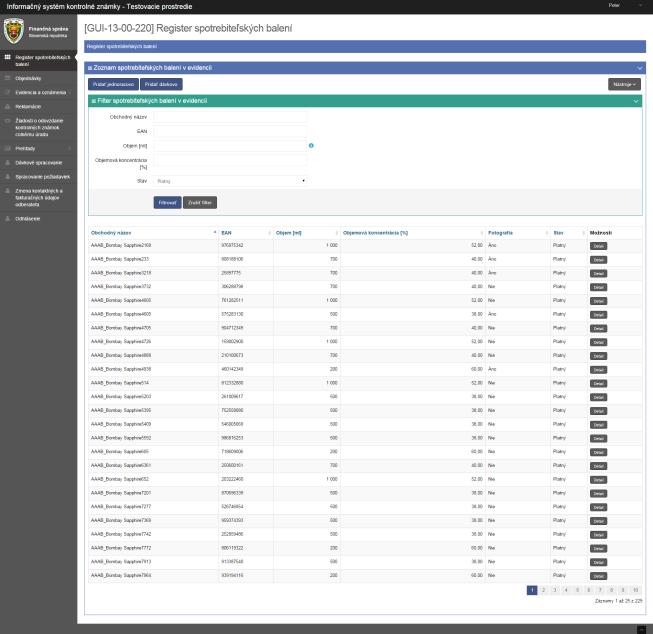
Task: Click the Pridať jednorazovo button
Action: pos(113,84)
